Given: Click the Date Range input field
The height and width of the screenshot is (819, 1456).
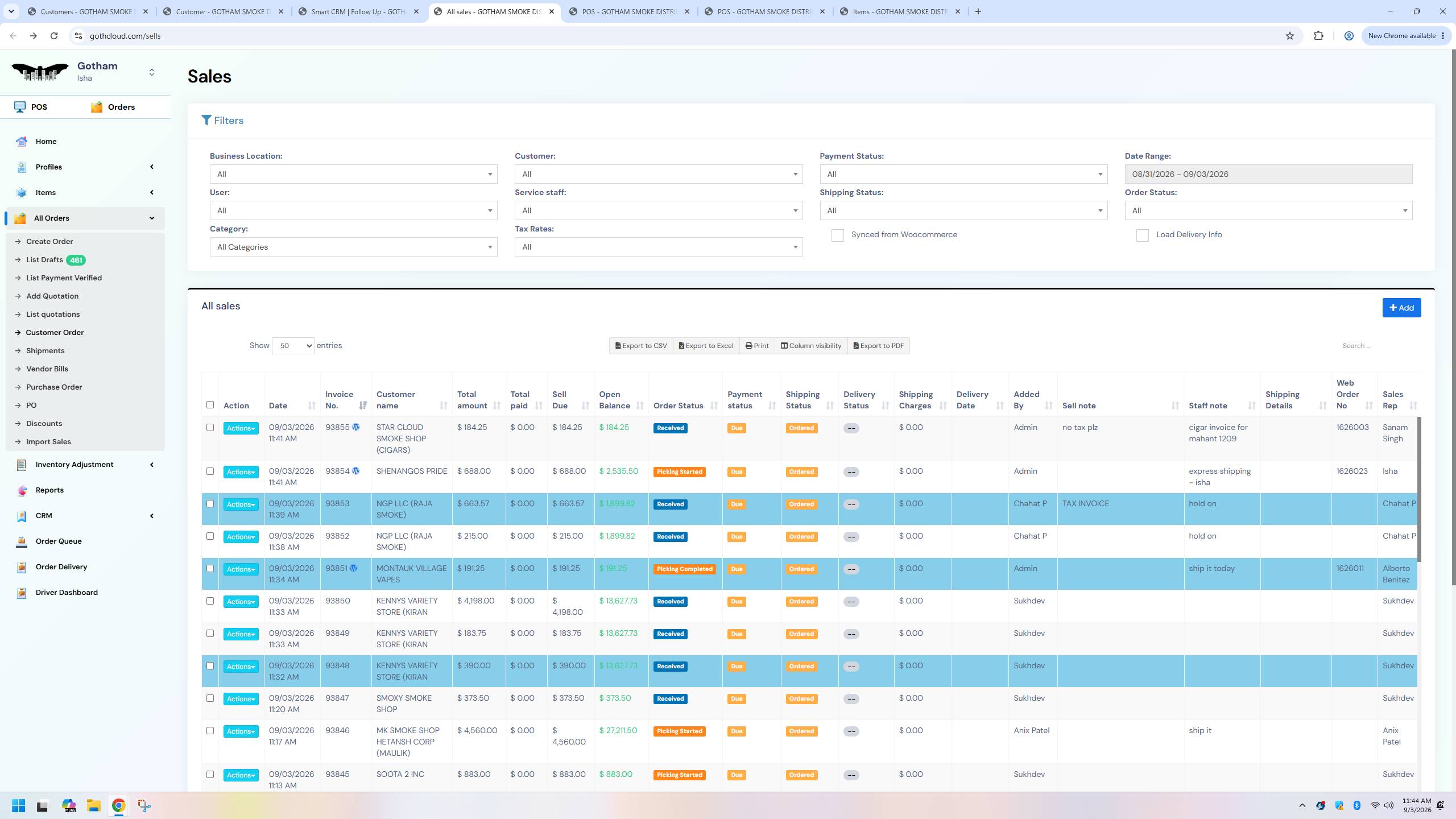Looking at the screenshot, I should point(1268,174).
